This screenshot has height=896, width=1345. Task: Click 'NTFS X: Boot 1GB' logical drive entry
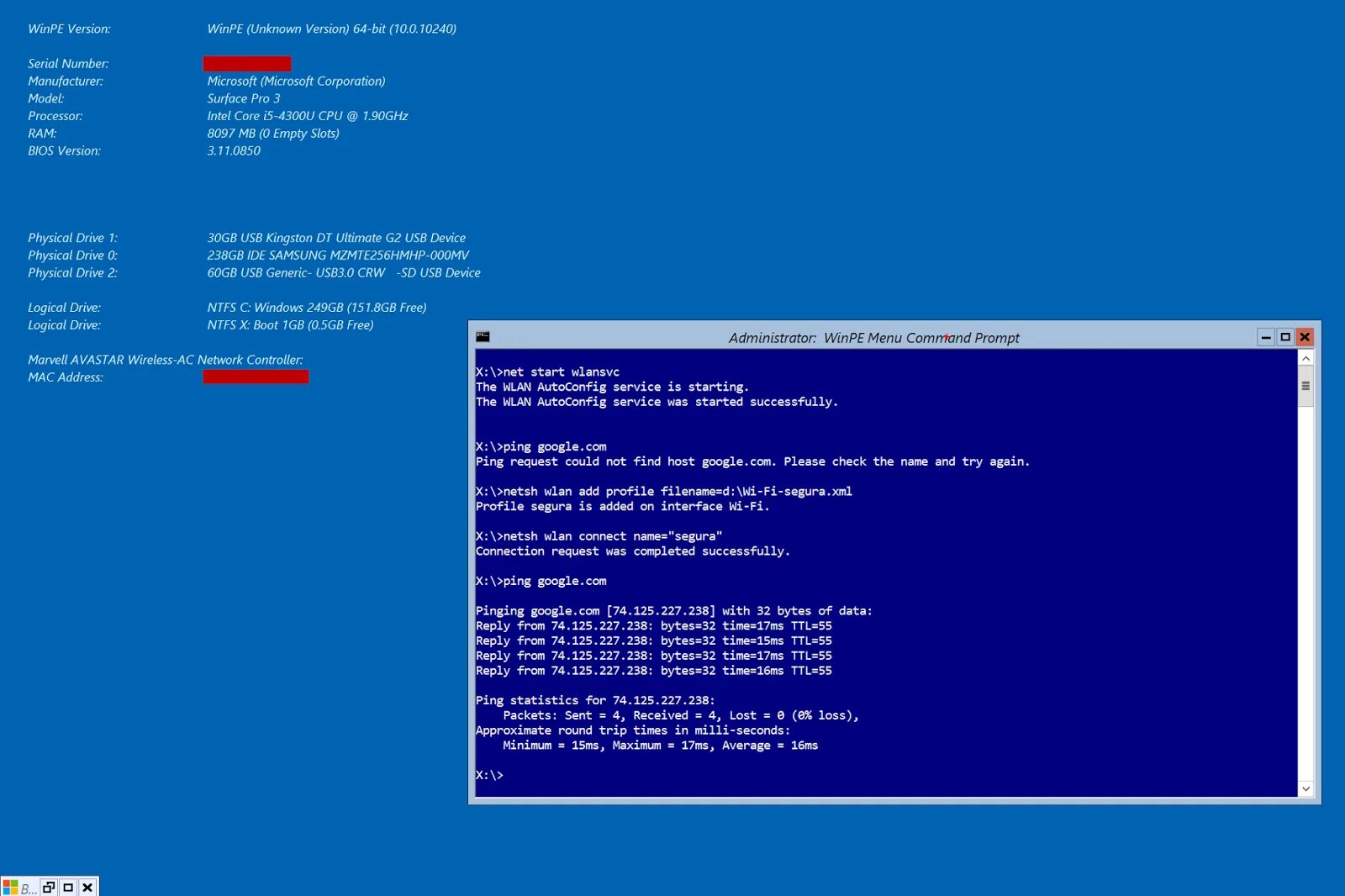click(290, 325)
